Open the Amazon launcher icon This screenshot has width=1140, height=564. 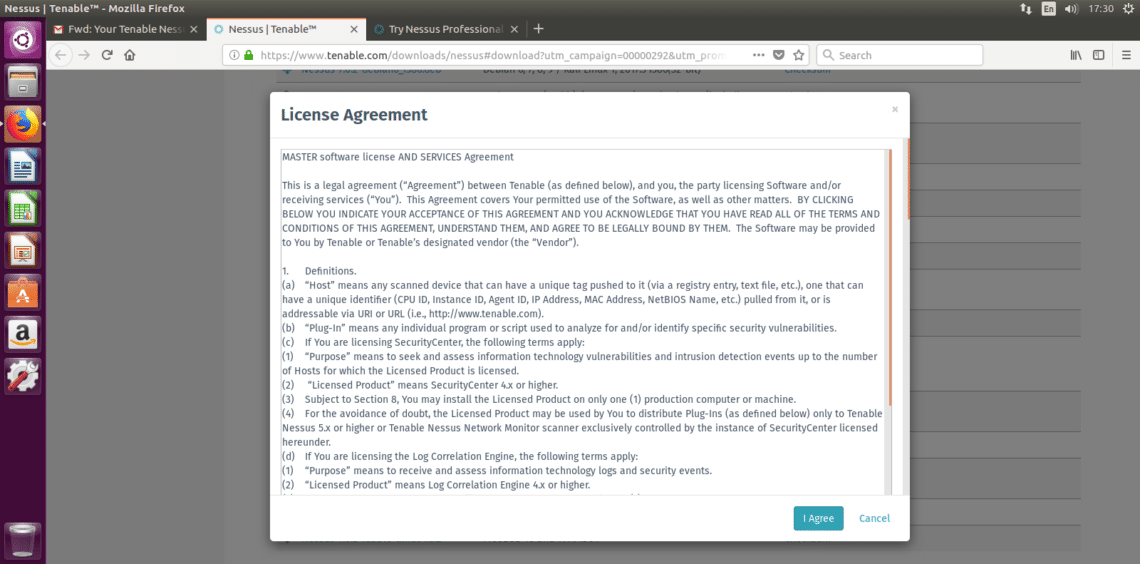click(23, 334)
